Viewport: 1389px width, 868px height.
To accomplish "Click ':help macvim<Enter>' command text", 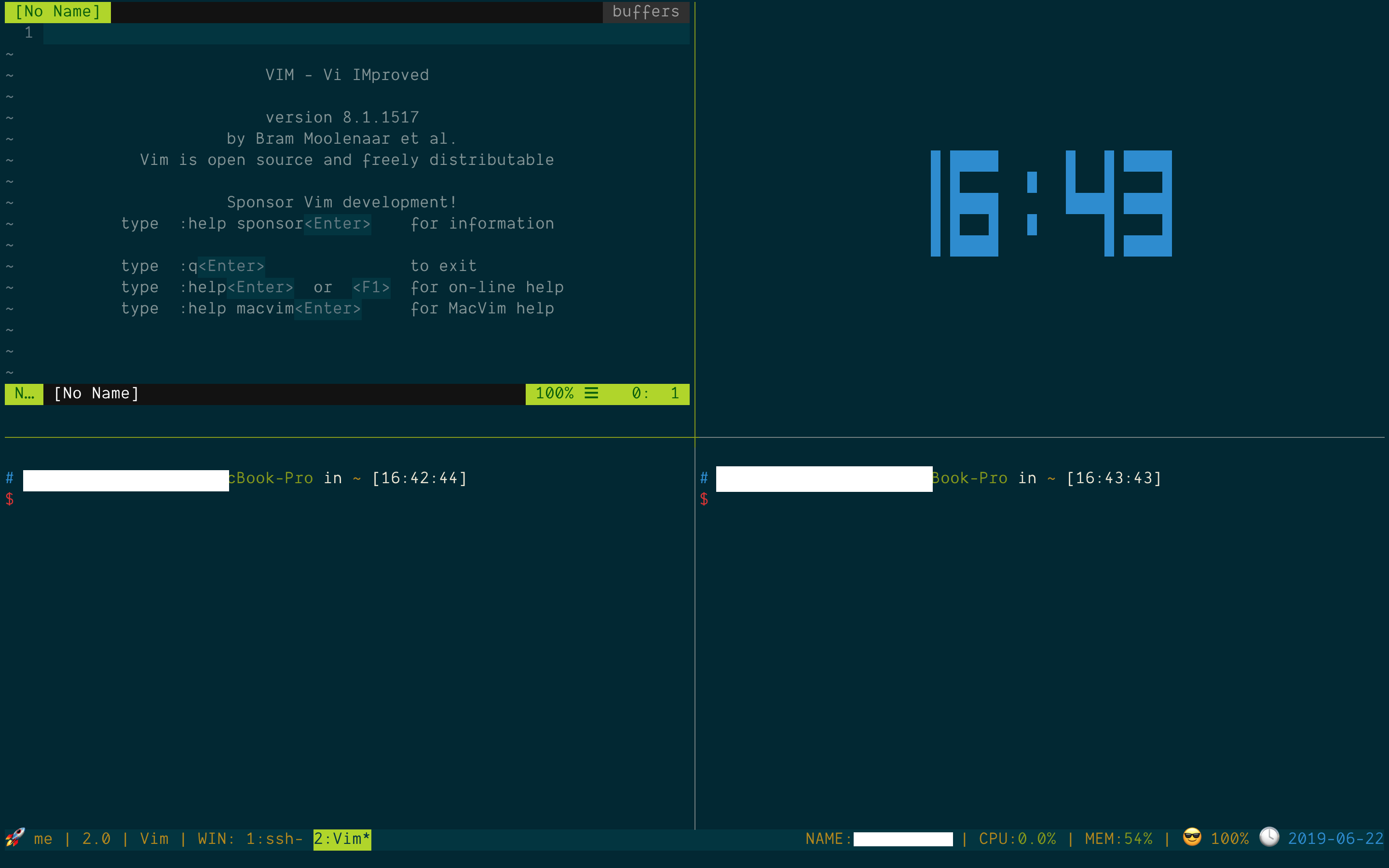I will point(270,309).
